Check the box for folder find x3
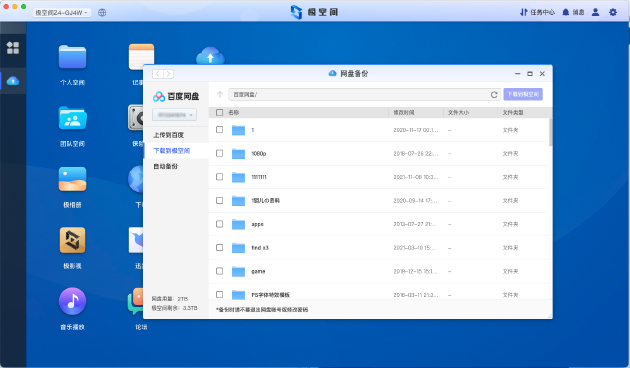Screen dimensions: 630x368 [219, 247]
